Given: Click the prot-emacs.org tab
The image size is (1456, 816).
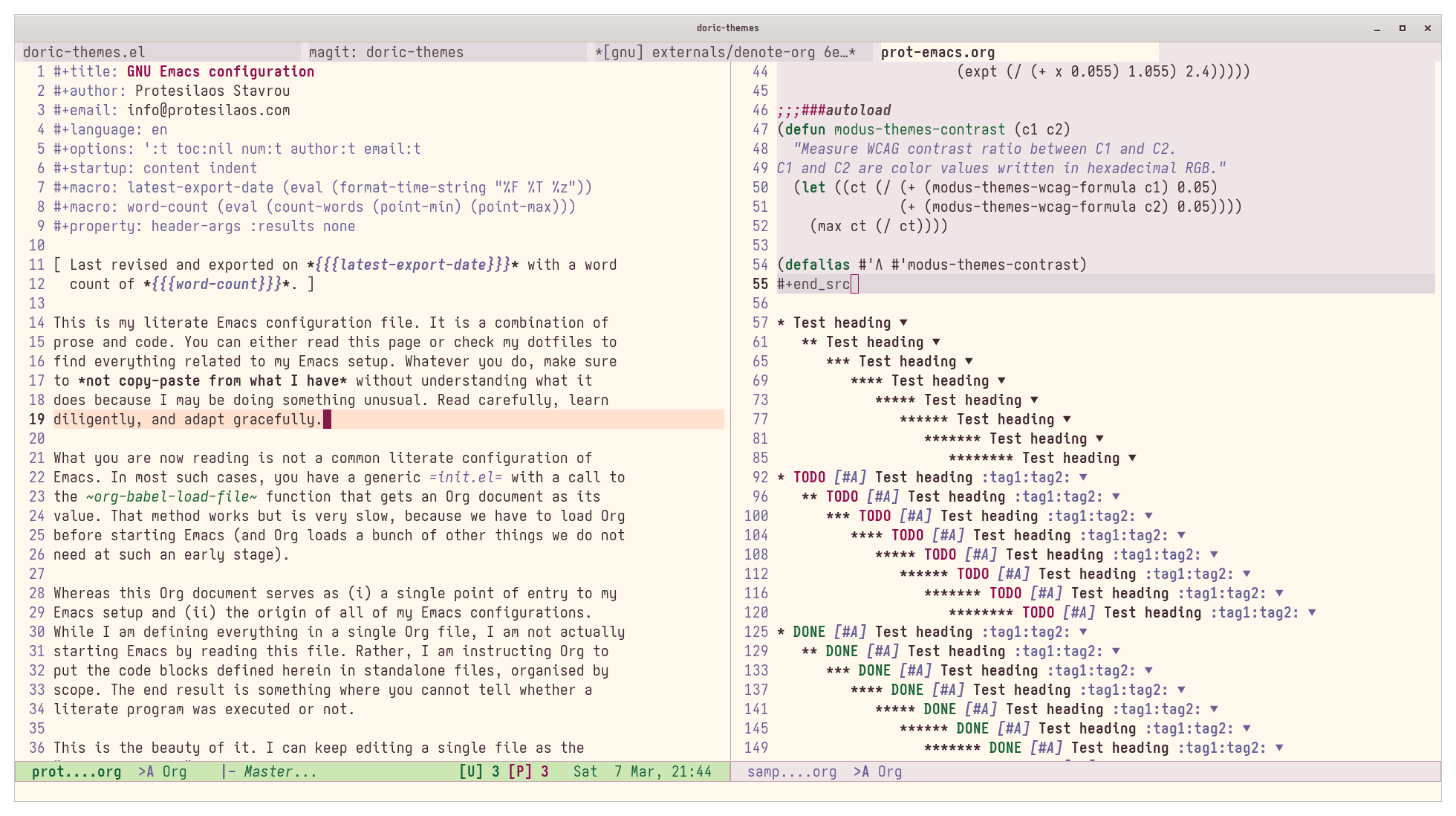Looking at the screenshot, I should [x=937, y=52].
